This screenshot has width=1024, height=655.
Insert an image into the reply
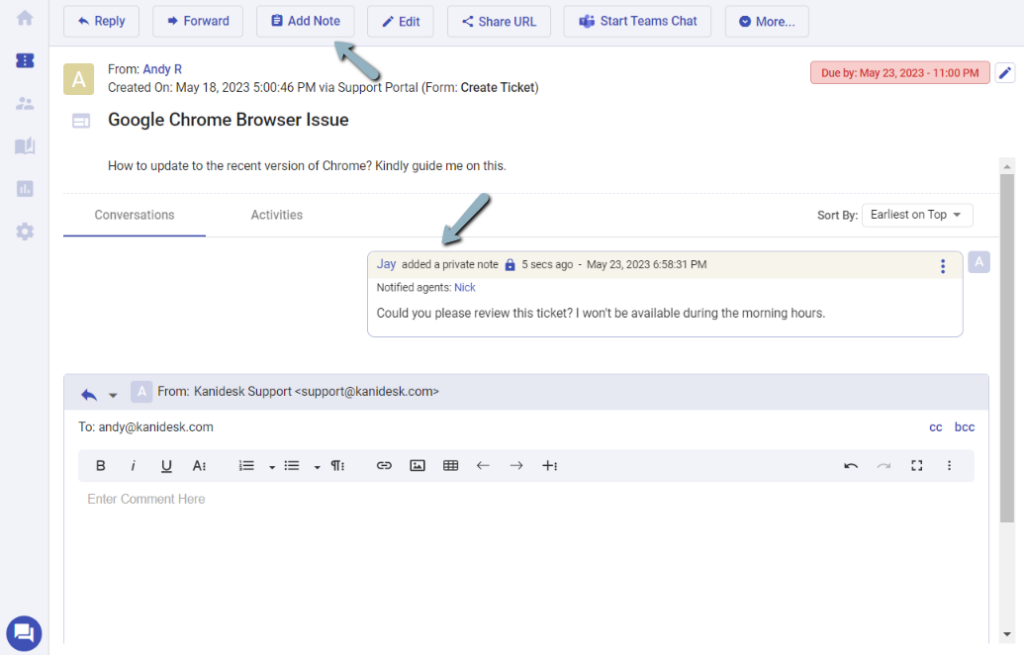[x=418, y=466]
